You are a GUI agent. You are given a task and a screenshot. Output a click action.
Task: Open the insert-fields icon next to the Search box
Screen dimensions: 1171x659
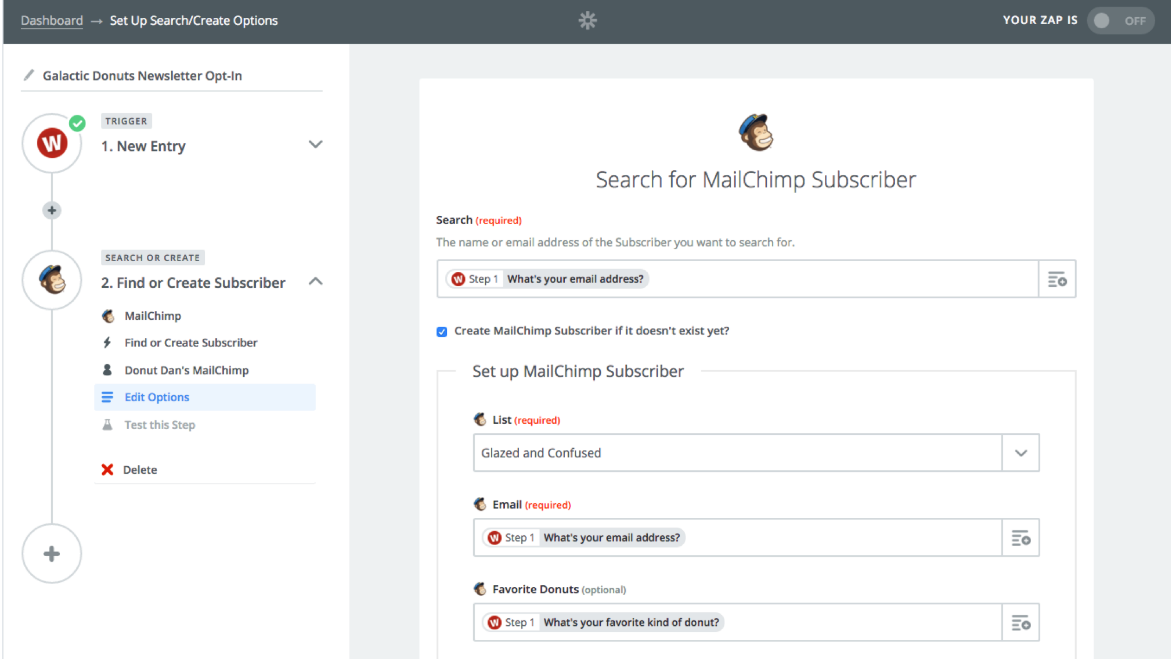(x=1057, y=278)
